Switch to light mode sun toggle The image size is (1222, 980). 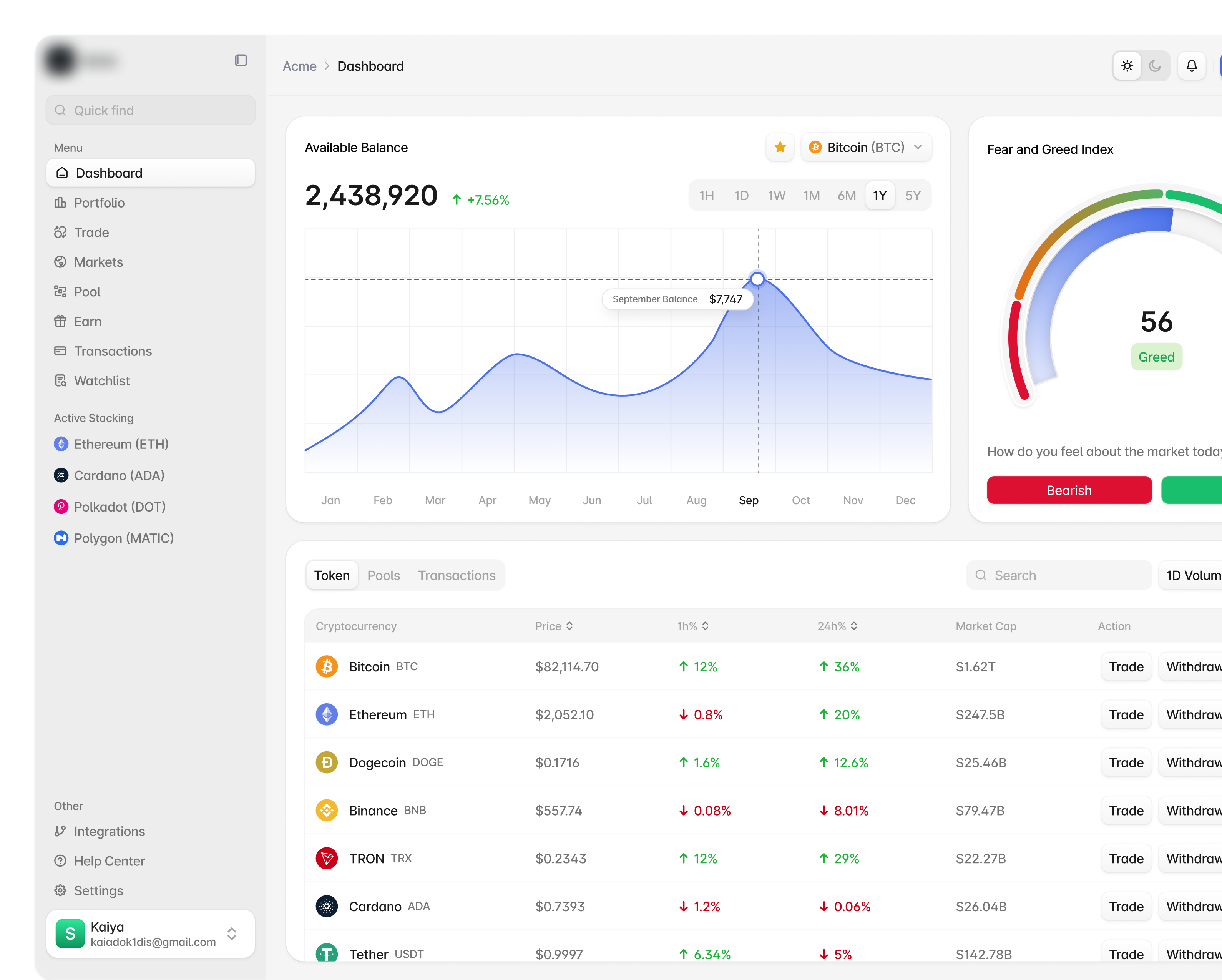pyautogui.click(x=1127, y=66)
